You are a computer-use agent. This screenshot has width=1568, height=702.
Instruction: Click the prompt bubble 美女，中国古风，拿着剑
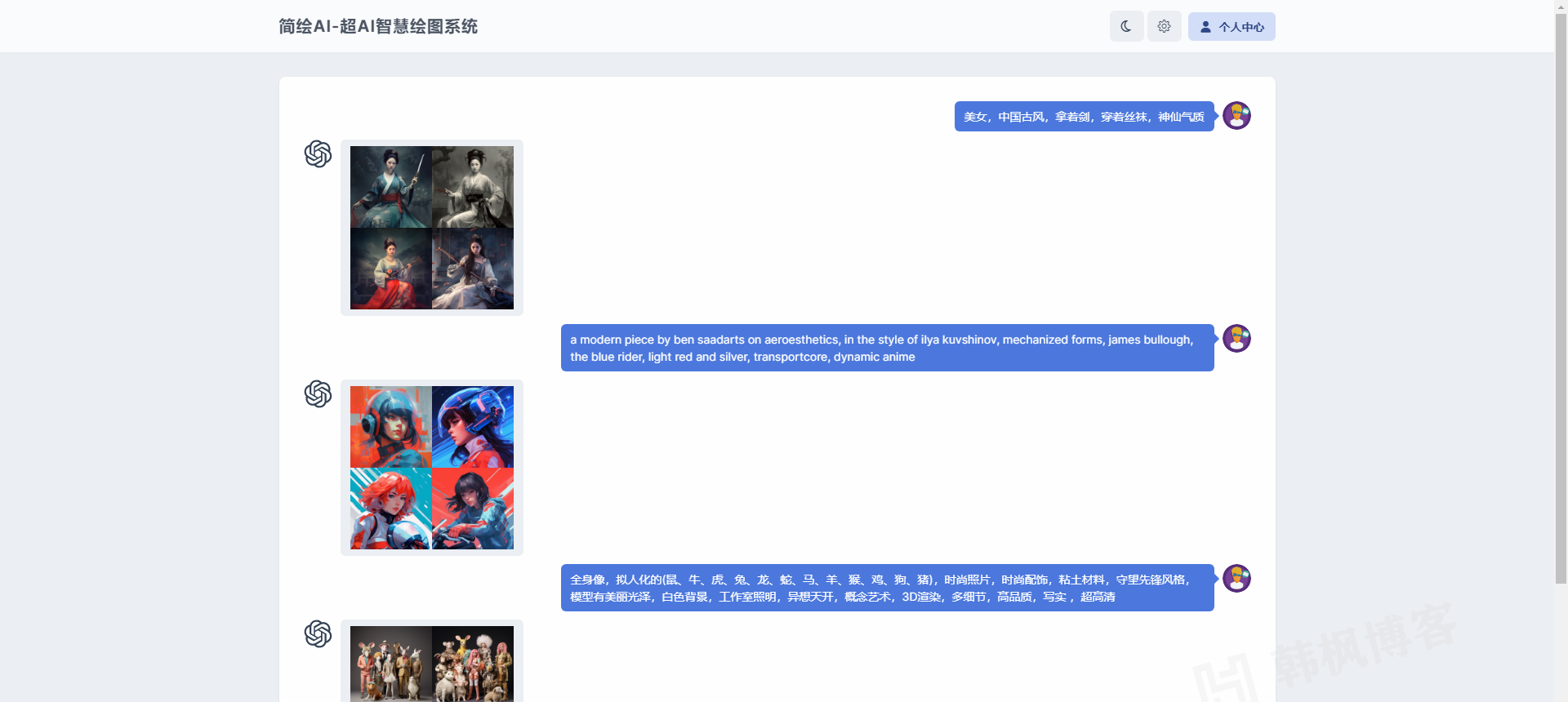[1084, 117]
